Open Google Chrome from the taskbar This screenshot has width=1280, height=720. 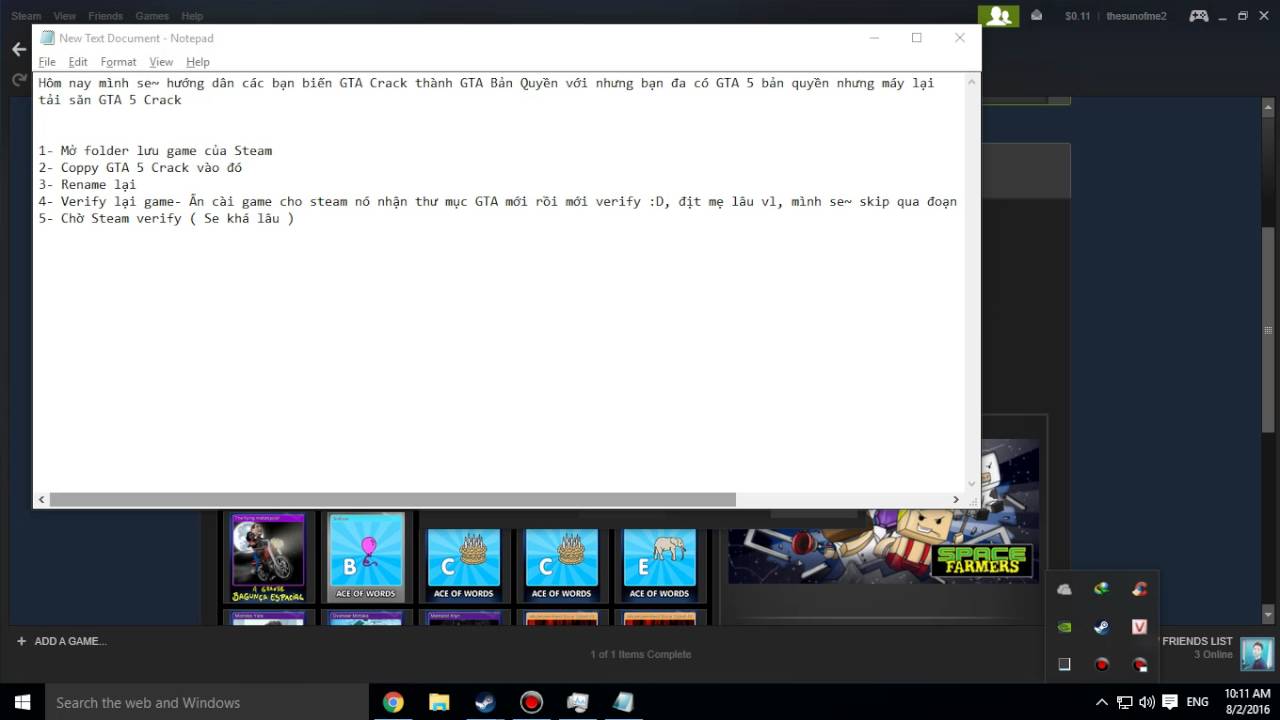pos(393,702)
